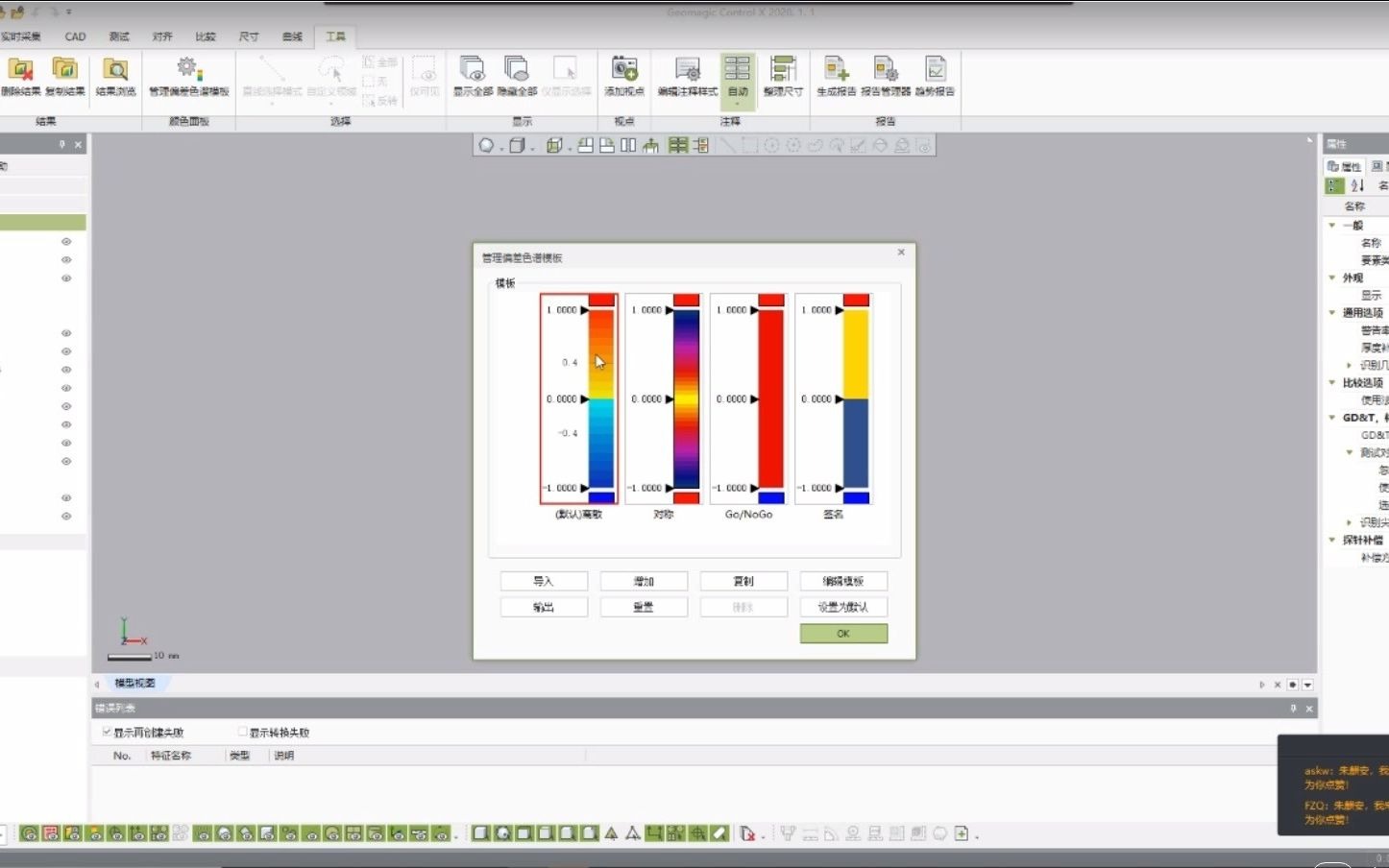Screen dimensions: 1389x868
Task: Click the pushpin icon on the 错误列表 panel
Action: pos(1293,708)
